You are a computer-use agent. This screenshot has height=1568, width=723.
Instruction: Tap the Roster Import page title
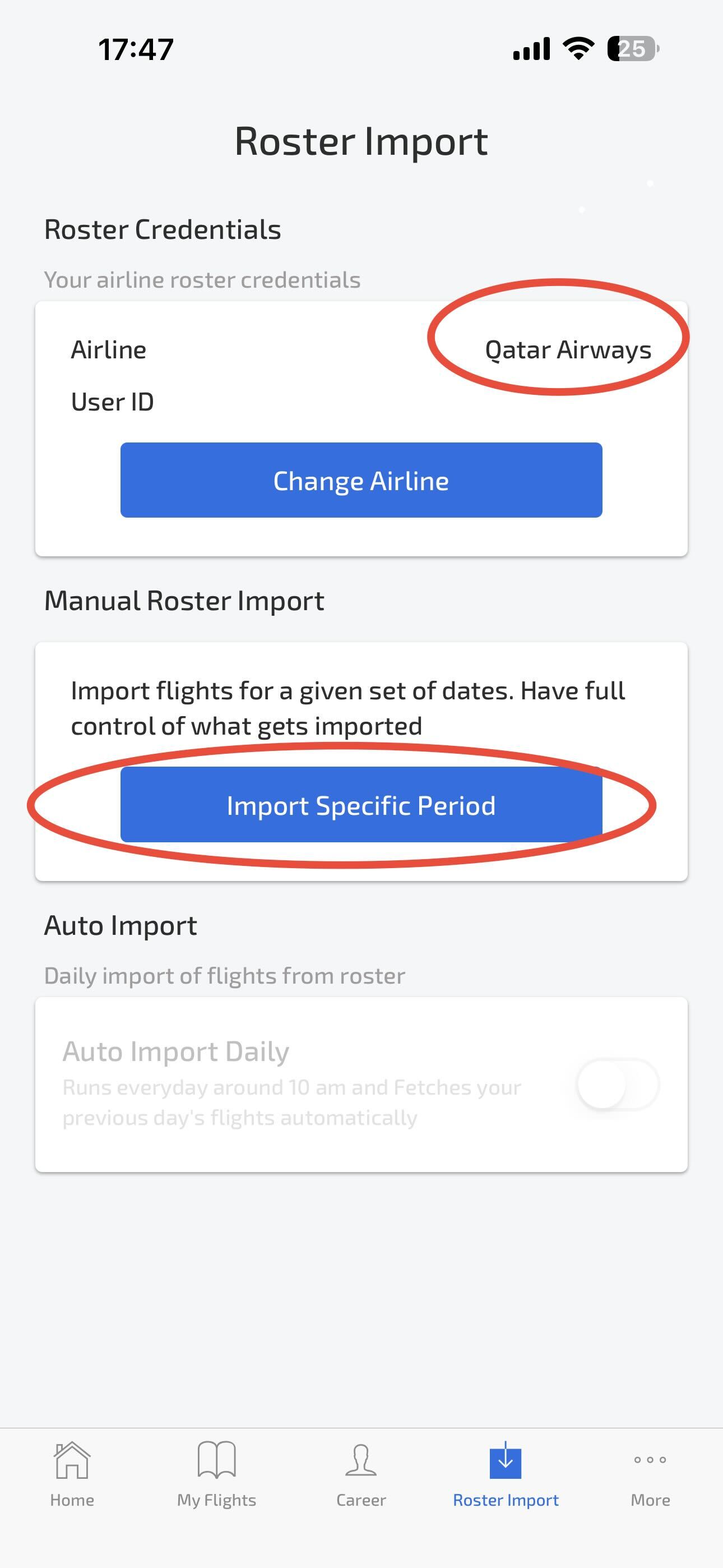361,141
